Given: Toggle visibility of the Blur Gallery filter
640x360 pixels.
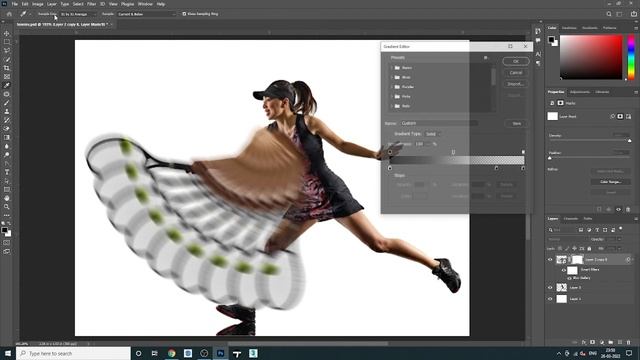Looking at the screenshot, I should (x=569, y=278).
